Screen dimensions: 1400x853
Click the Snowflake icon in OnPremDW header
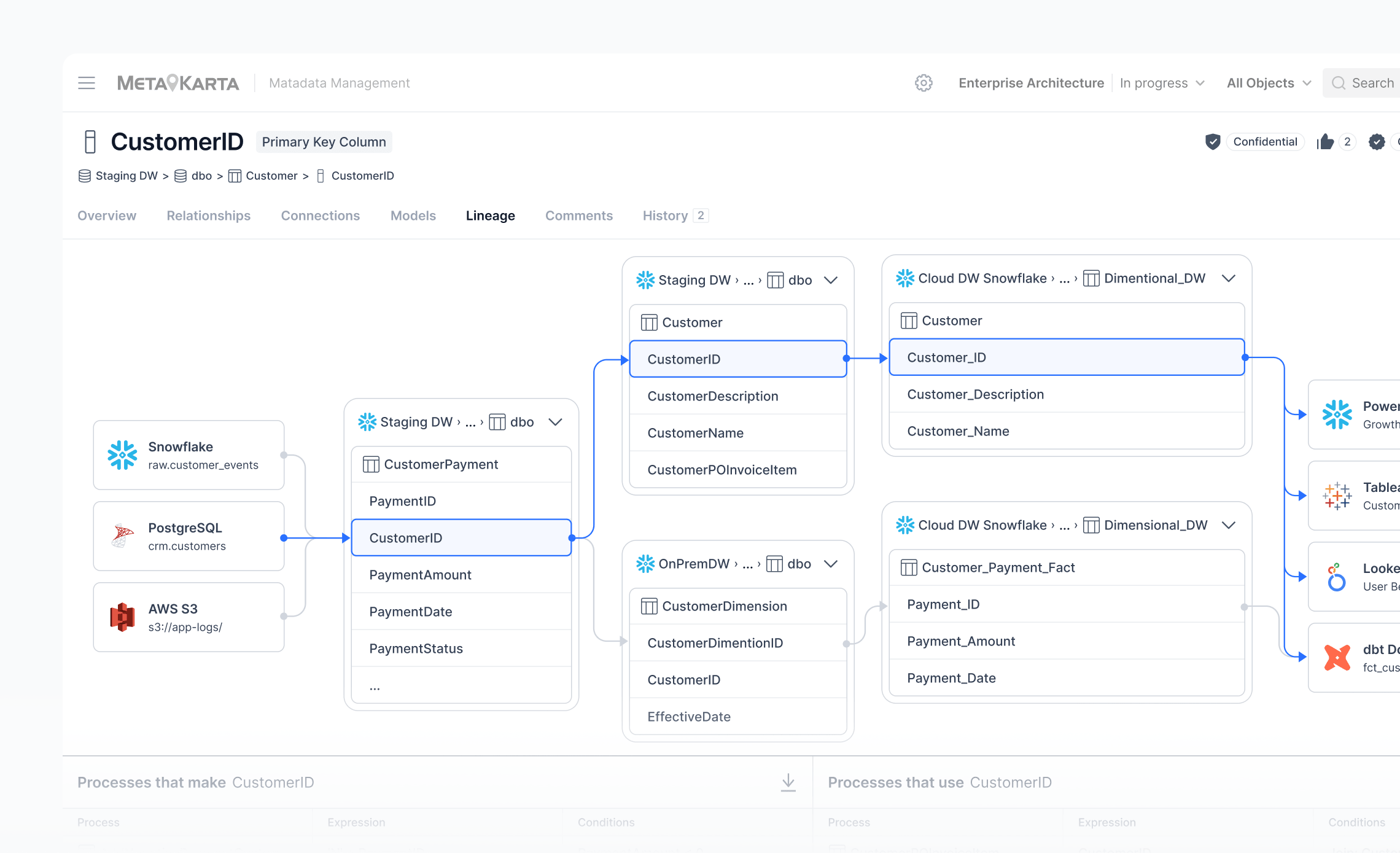[x=645, y=564]
